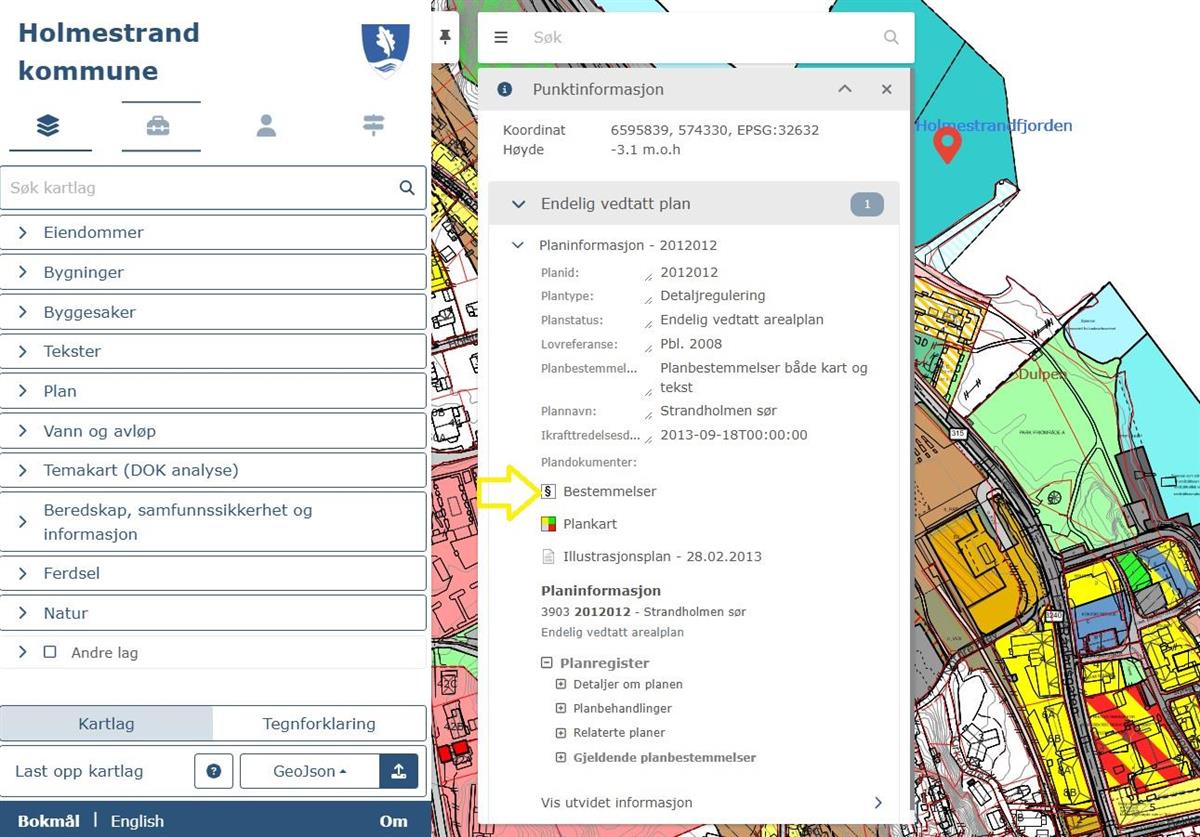1200x837 pixels.
Task: Select the Kartlag tab
Action: pyautogui.click(x=106, y=723)
